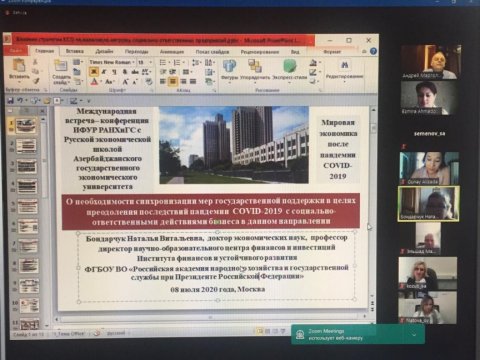Select slide 10 thumbnail in panel
Viewport: 480px width, 360px height.
(x=29, y=306)
